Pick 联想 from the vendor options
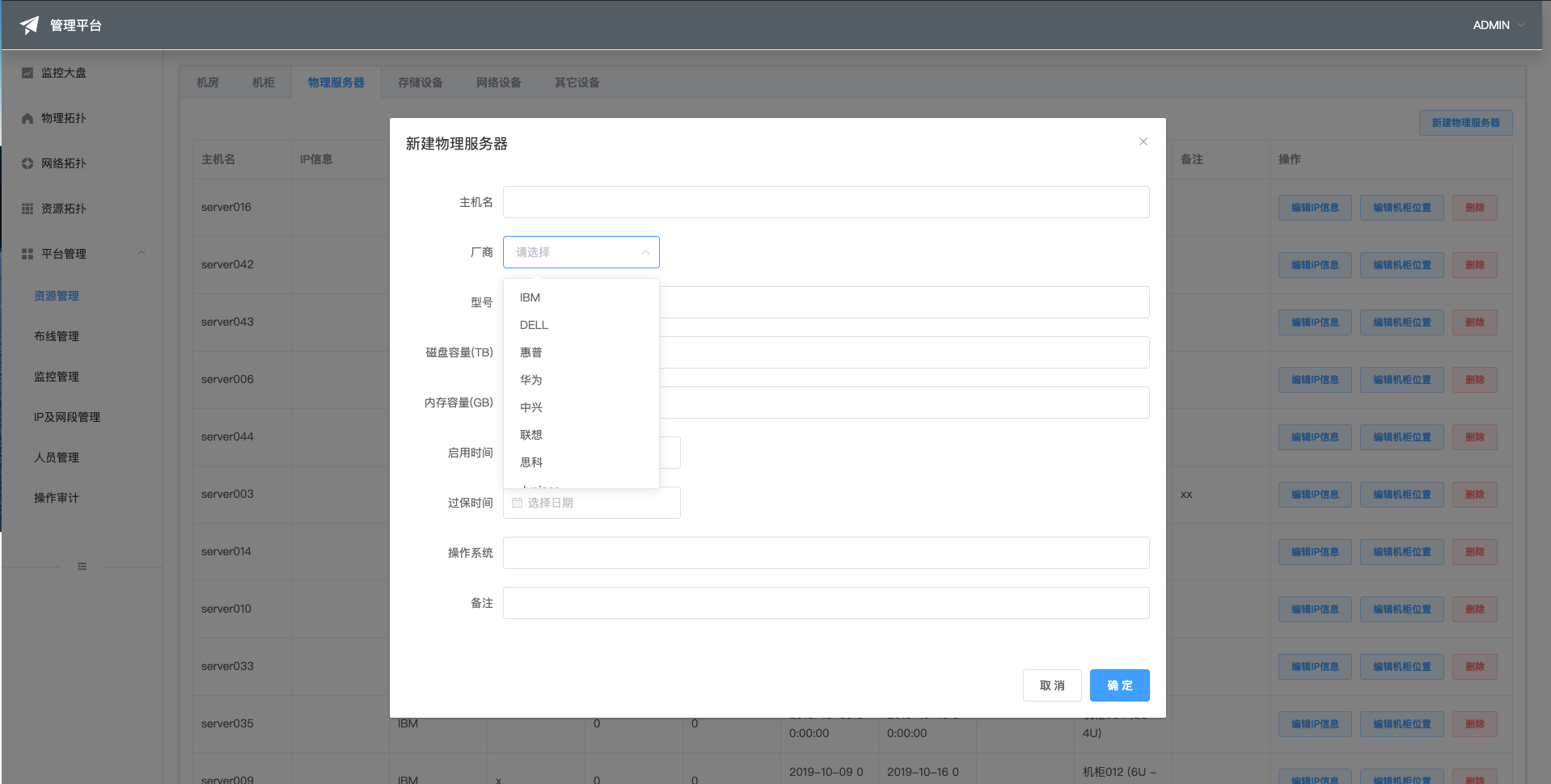 pyautogui.click(x=581, y=435)
